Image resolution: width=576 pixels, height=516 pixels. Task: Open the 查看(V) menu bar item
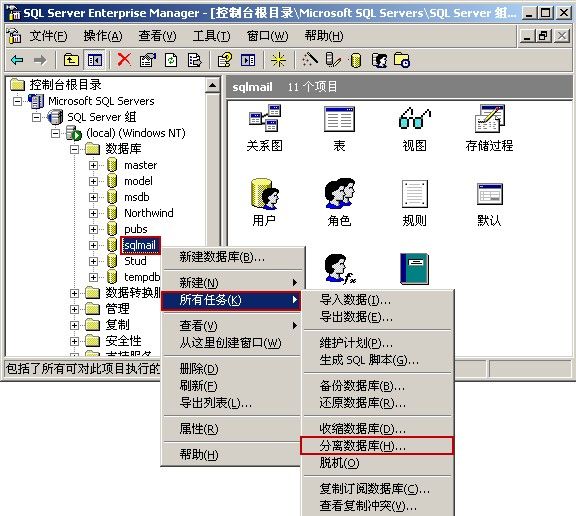click(157, 36)
